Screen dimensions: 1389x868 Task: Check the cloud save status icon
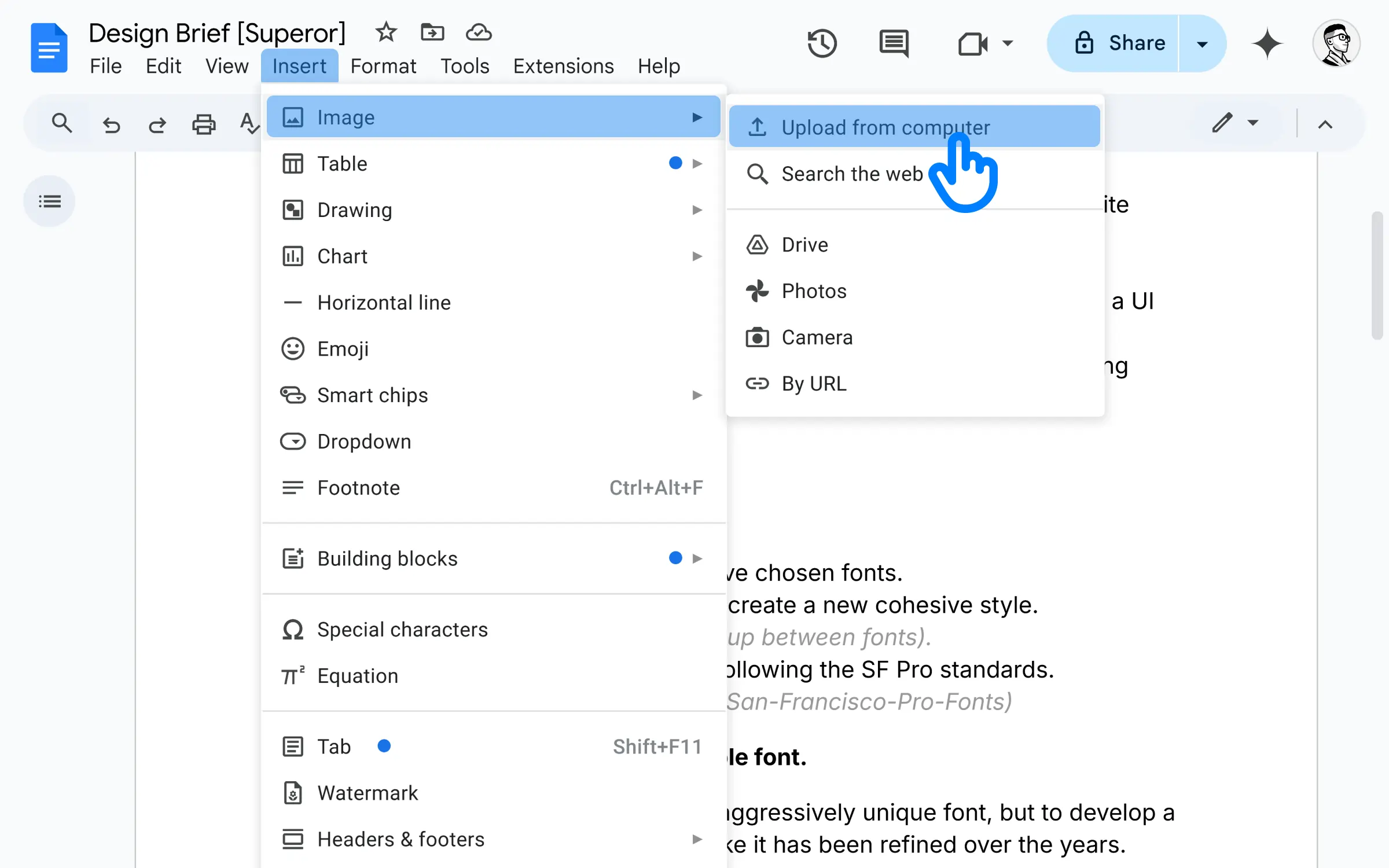pyautogui.click(x=479, y=32)
